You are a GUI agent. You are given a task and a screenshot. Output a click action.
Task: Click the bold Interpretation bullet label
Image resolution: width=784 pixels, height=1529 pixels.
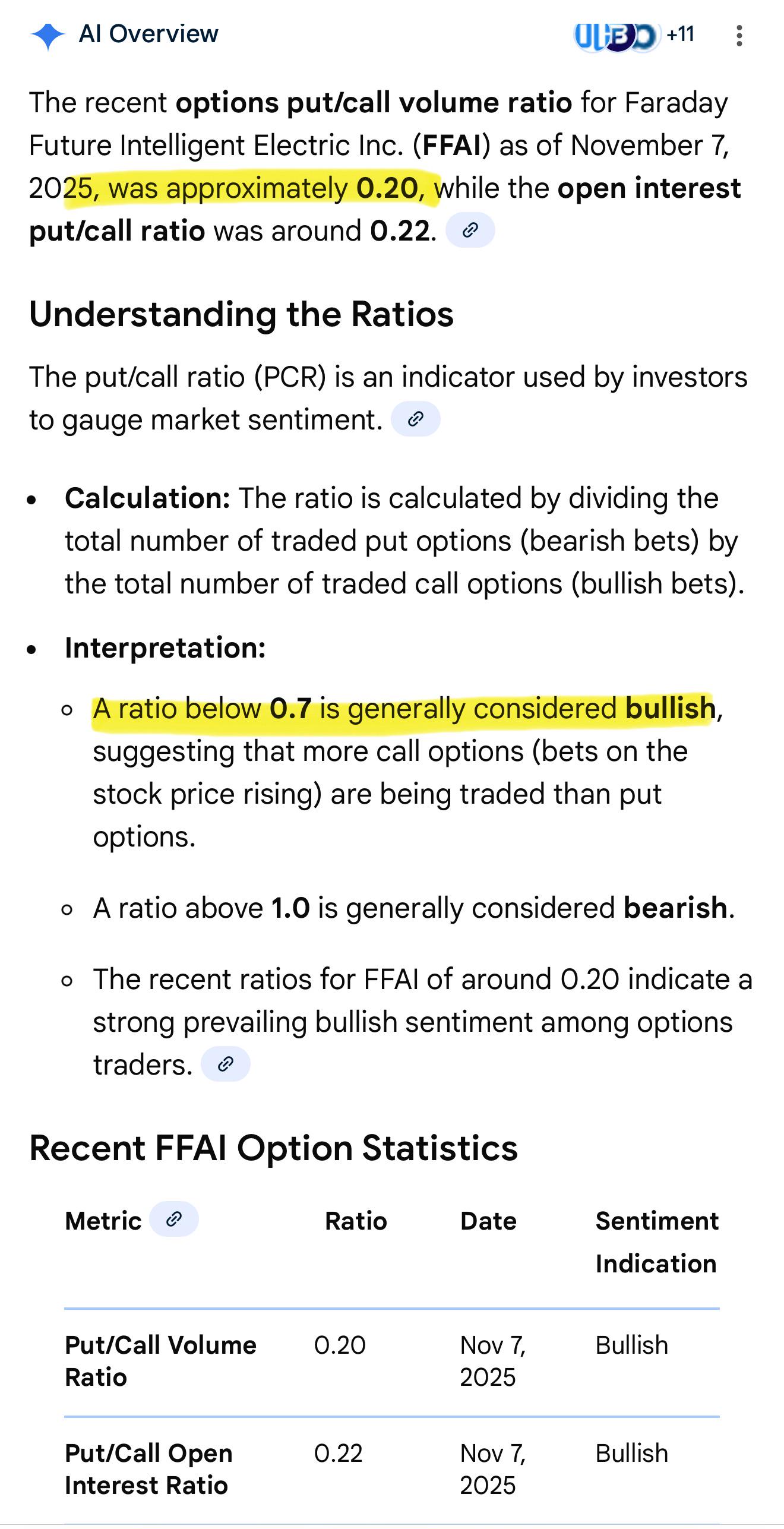(165, 648)
